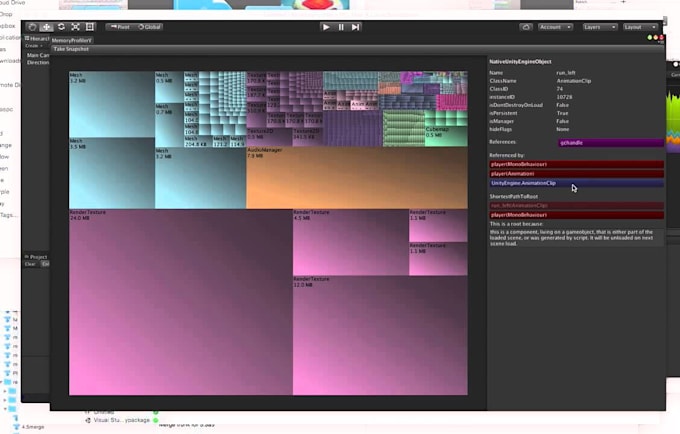Viewport: 680px width, 434px height.
Task: Open player(MonoBehaviour) under ShortestPathToRoot
Action: point(576,215)
